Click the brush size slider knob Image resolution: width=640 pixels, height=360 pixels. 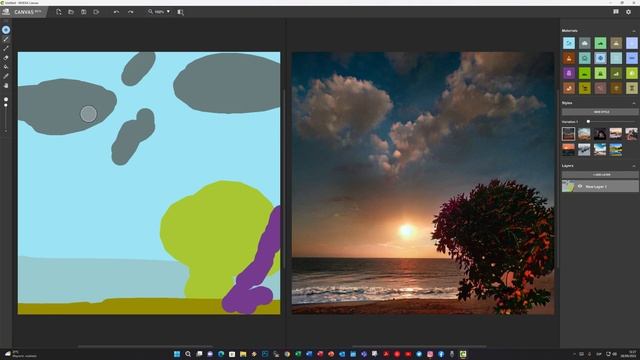click(x=6, y=105)
